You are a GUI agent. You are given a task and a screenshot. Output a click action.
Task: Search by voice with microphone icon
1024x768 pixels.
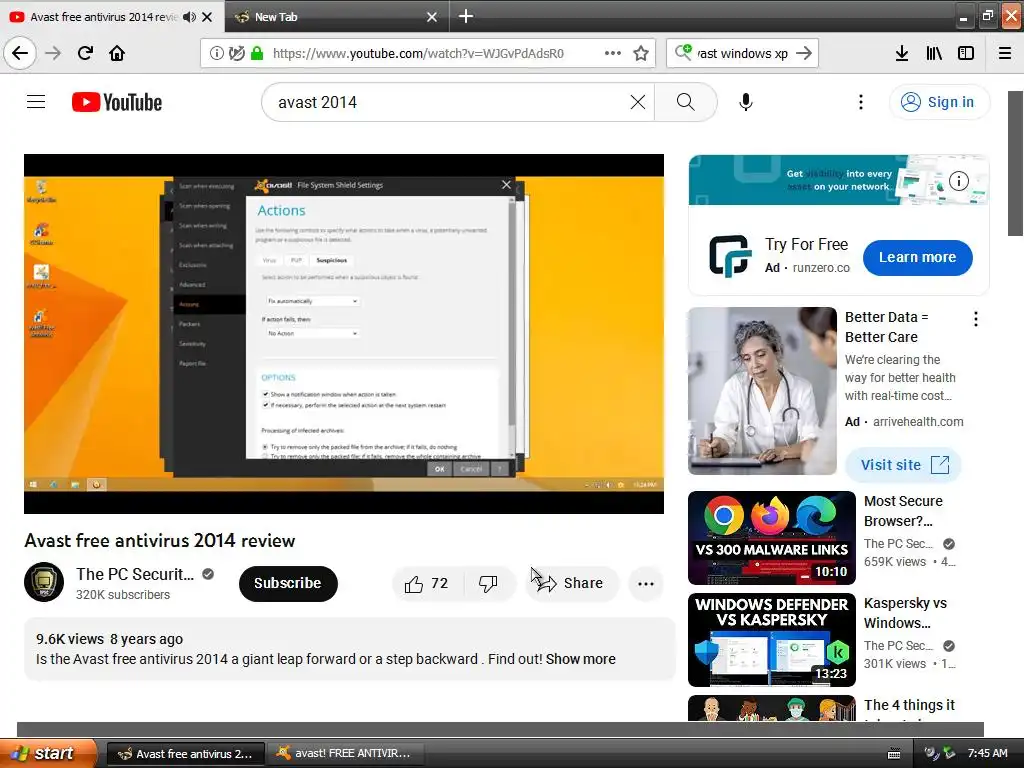coord(746,102)
